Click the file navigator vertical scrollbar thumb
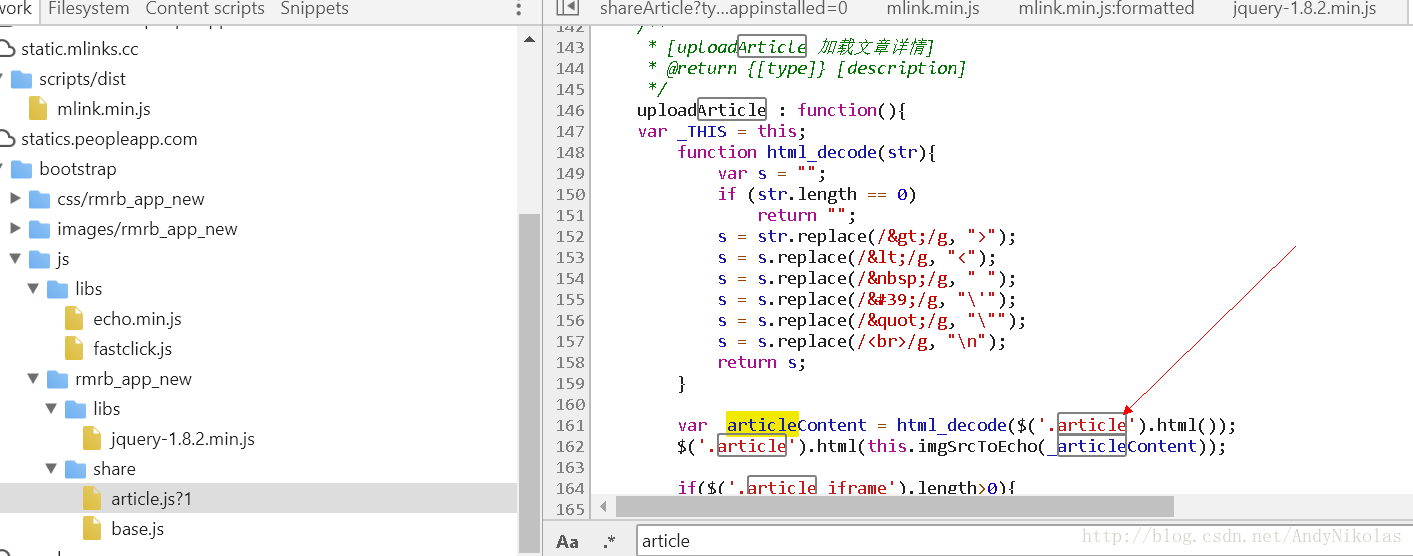Viewport: 1413px width, 556px height. [x=529, y=383]
